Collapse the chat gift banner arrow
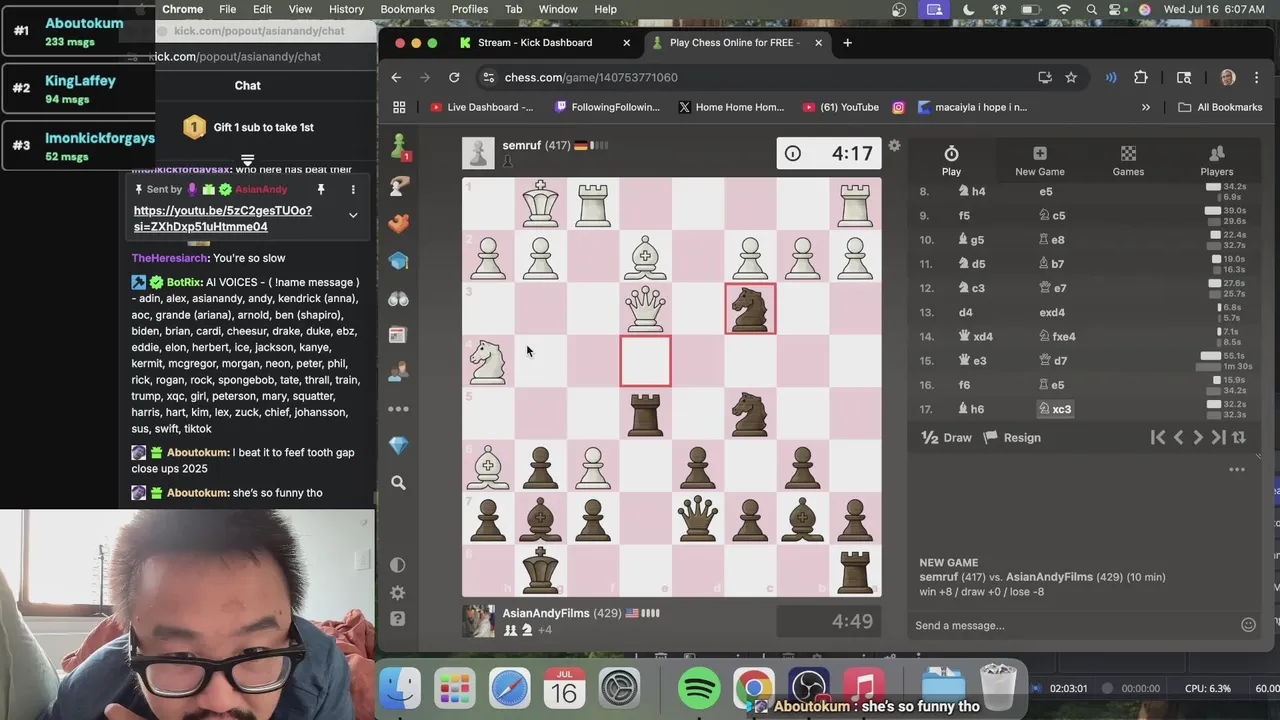 point(247,159)
